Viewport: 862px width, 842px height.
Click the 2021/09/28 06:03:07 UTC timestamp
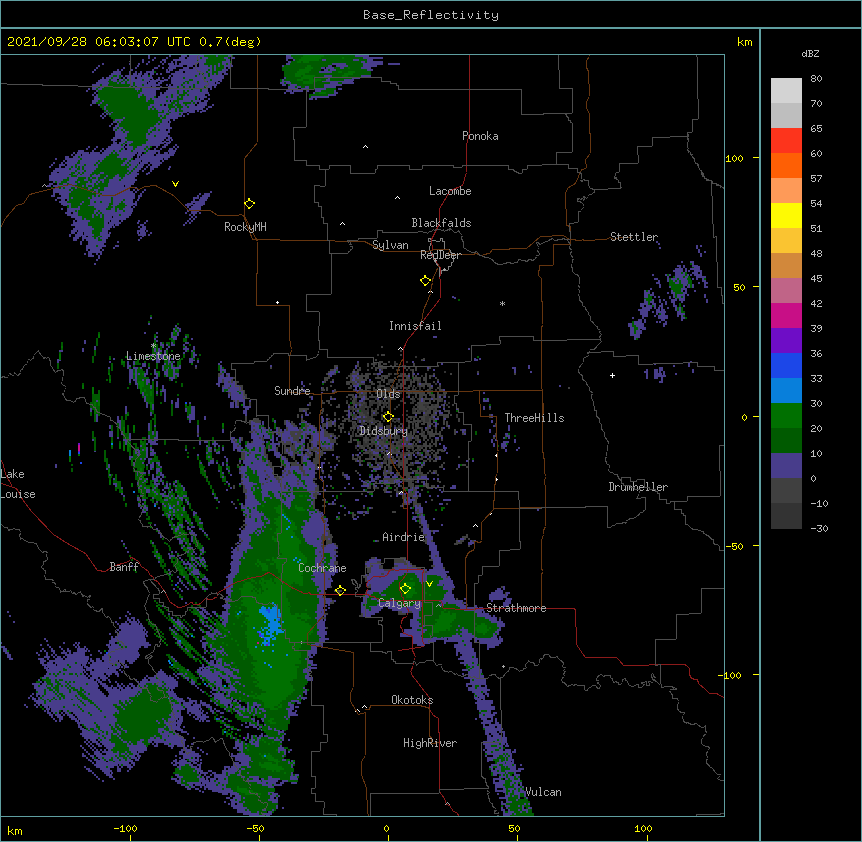click(99, 42)
